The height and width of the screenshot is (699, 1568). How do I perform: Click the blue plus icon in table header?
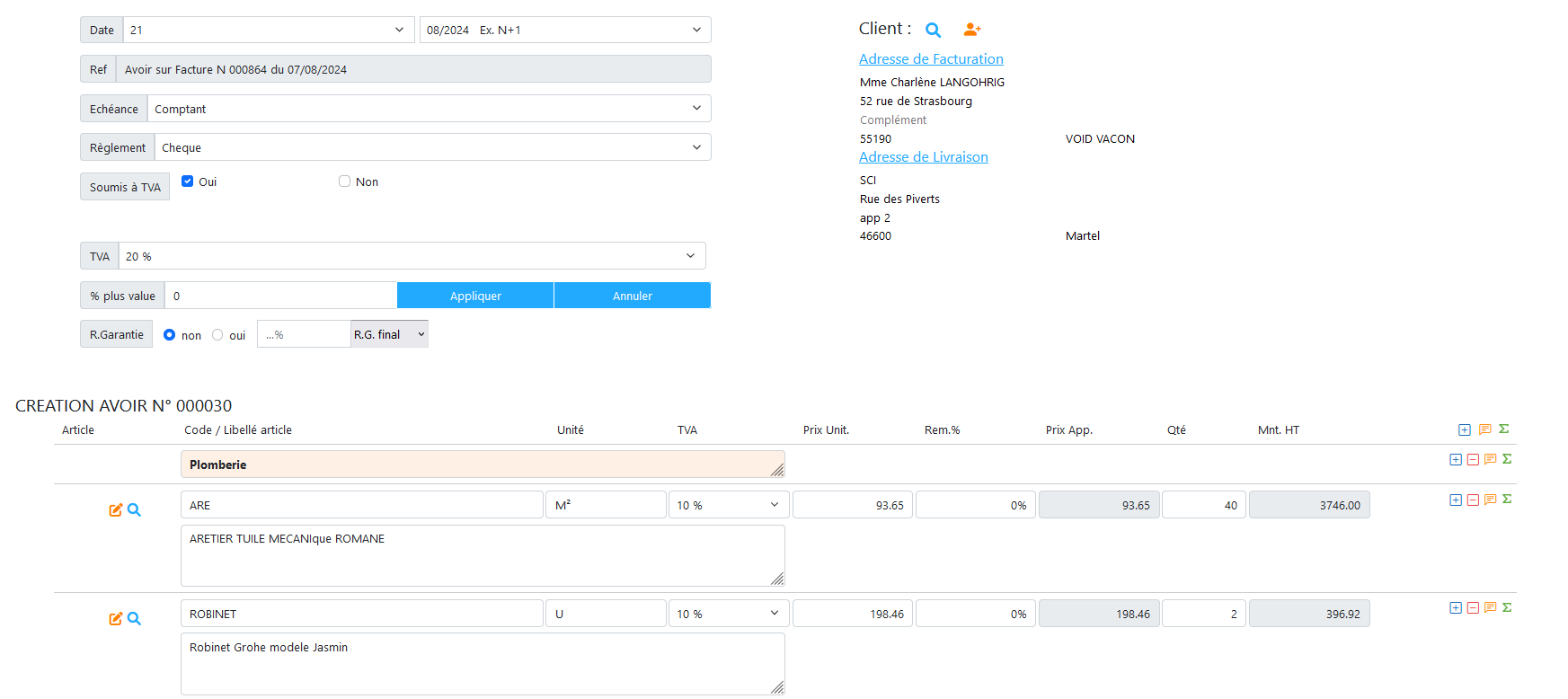pos(1465,429)
